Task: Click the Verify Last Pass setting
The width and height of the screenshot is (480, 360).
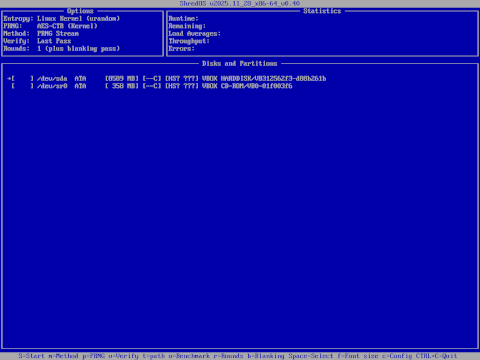Action: pos(37,41)
